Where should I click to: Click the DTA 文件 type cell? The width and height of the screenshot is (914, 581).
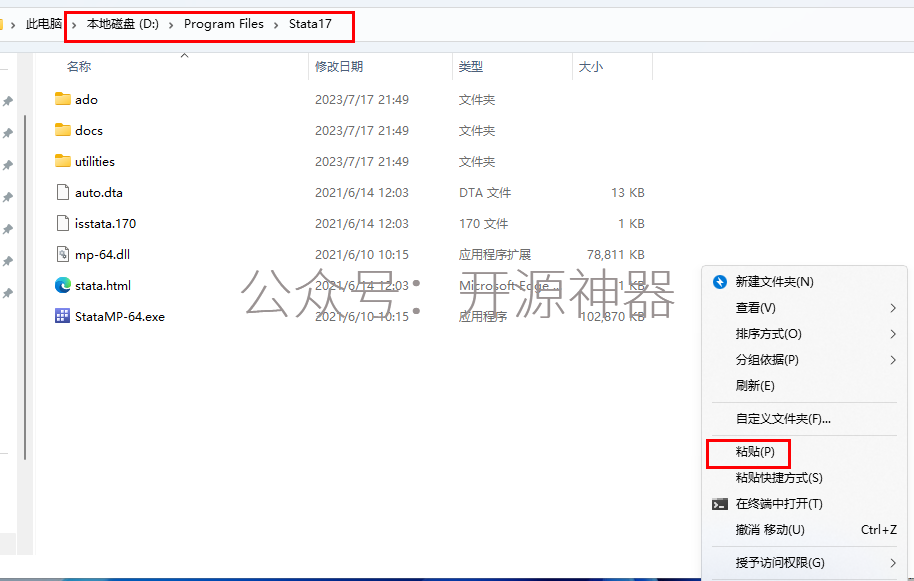point(485,192)
